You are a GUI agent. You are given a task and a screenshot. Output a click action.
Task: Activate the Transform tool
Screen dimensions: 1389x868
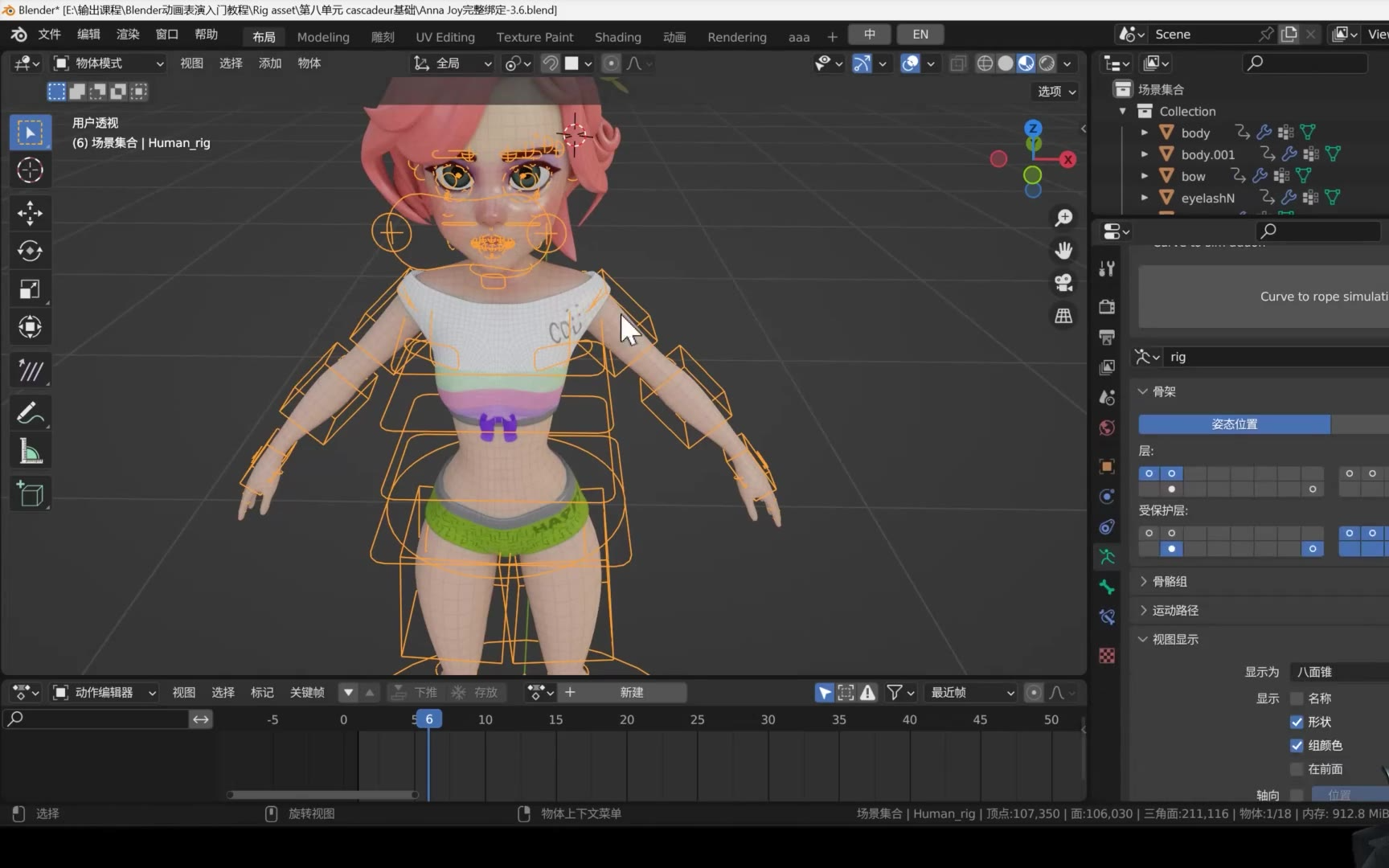30,327
